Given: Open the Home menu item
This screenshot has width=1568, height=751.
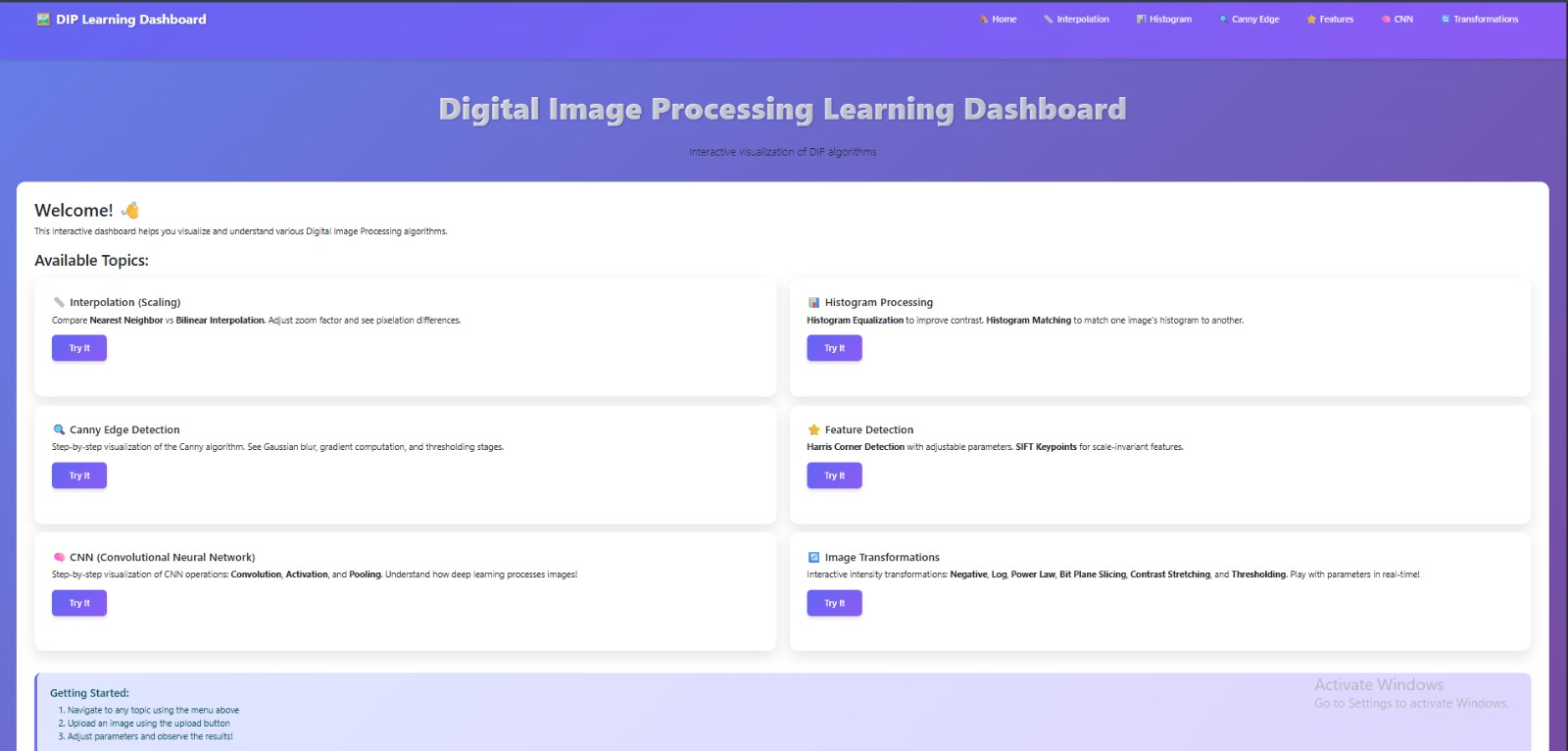Looking at the screenshot, I should tap(998, 20).
